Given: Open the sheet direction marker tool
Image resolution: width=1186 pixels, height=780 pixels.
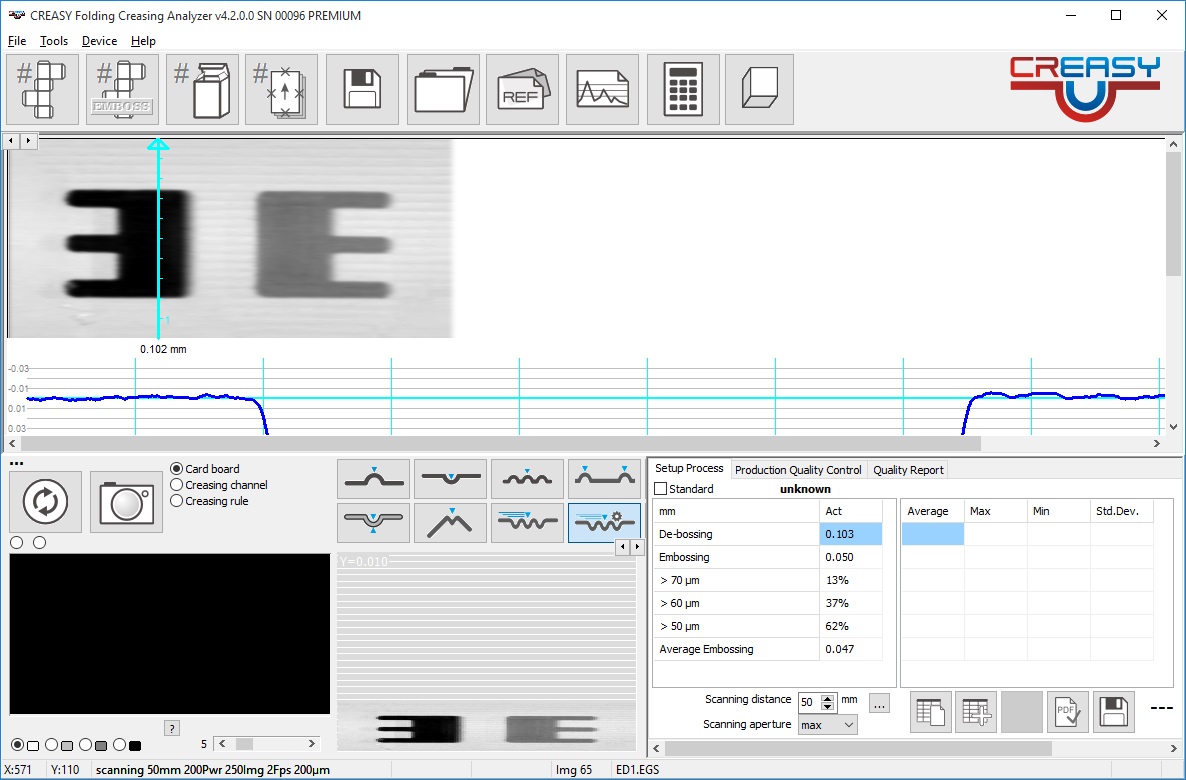Looking at the screenshot, I should point(281,89).
